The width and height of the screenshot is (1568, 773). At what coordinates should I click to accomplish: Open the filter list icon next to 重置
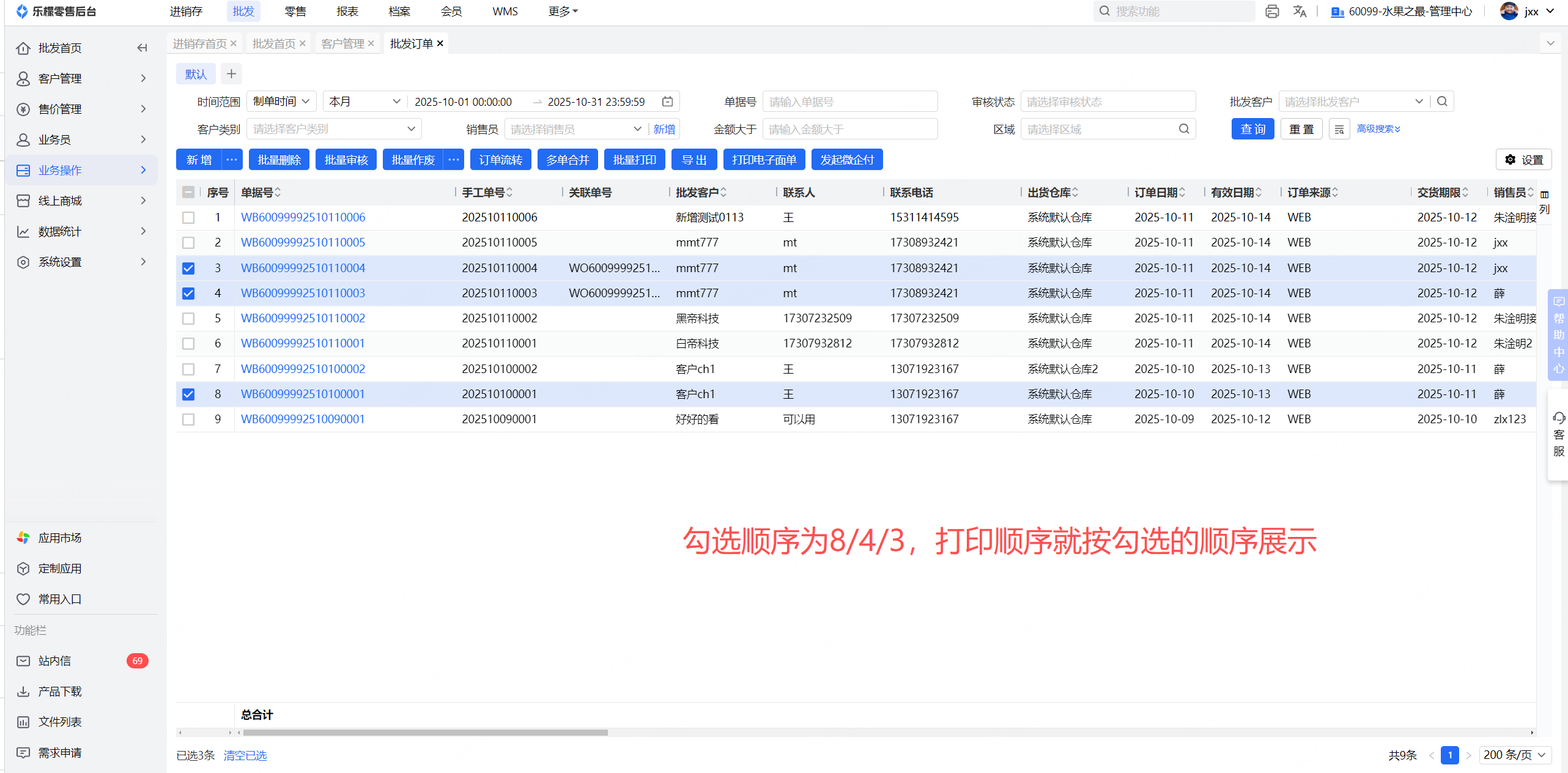[1339, 129]
